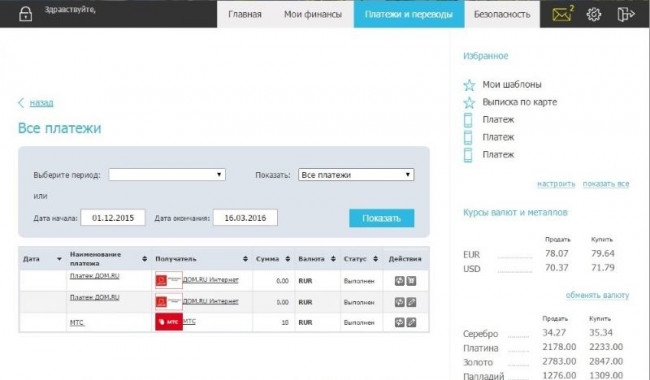Click the показать все link

pos(606,184)
